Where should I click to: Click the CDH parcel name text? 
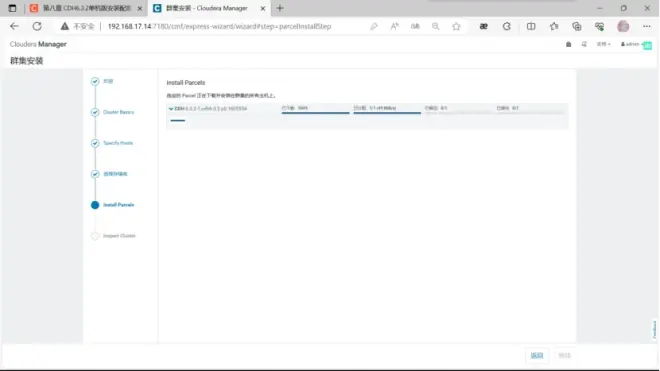[211, 109]
